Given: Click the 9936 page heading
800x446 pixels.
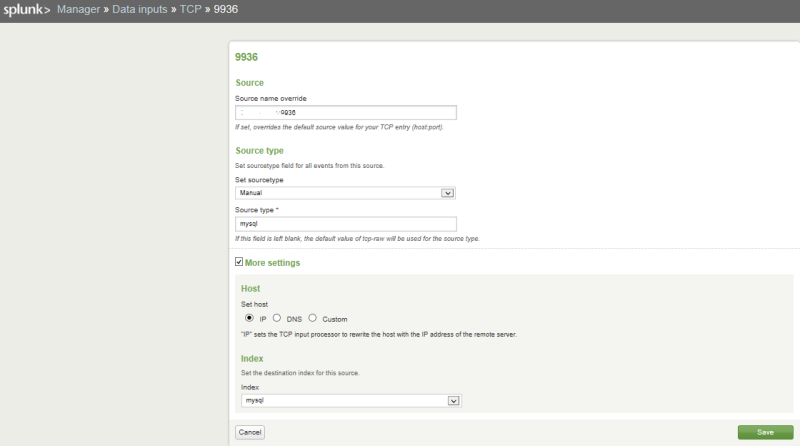Looking at the screenshot, I should click(x=246, y=57).
